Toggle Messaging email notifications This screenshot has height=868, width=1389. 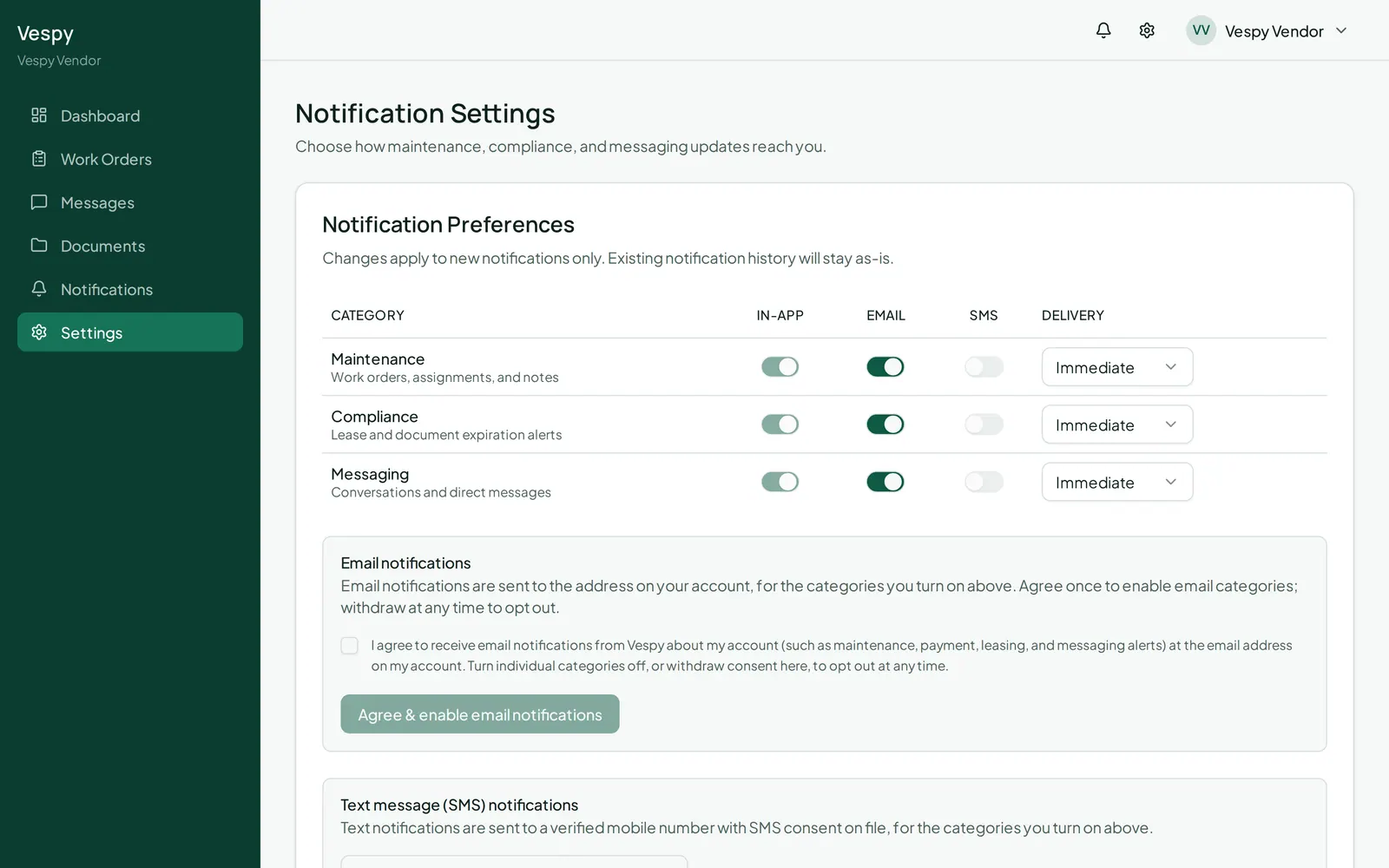(885, 482)
